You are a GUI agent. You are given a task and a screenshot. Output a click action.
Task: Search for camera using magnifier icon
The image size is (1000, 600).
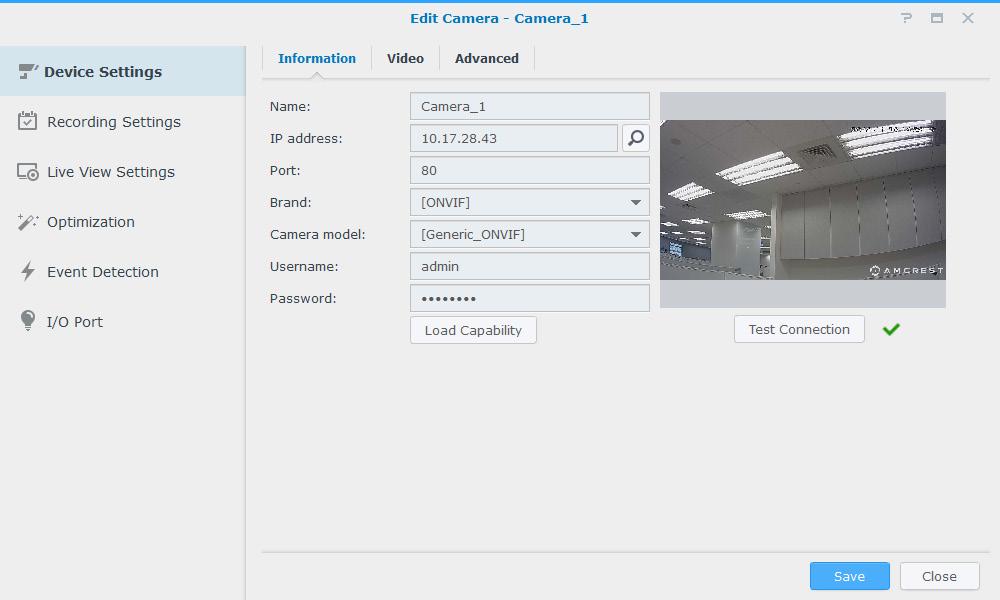636,138
